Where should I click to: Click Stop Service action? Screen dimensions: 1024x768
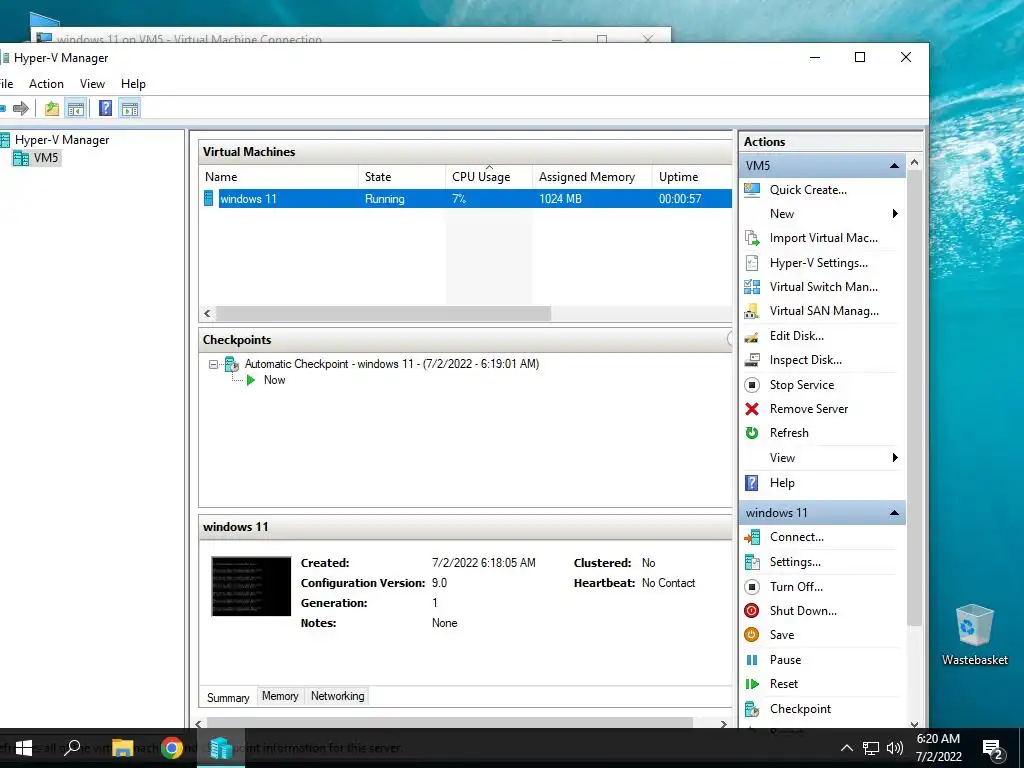801,385
